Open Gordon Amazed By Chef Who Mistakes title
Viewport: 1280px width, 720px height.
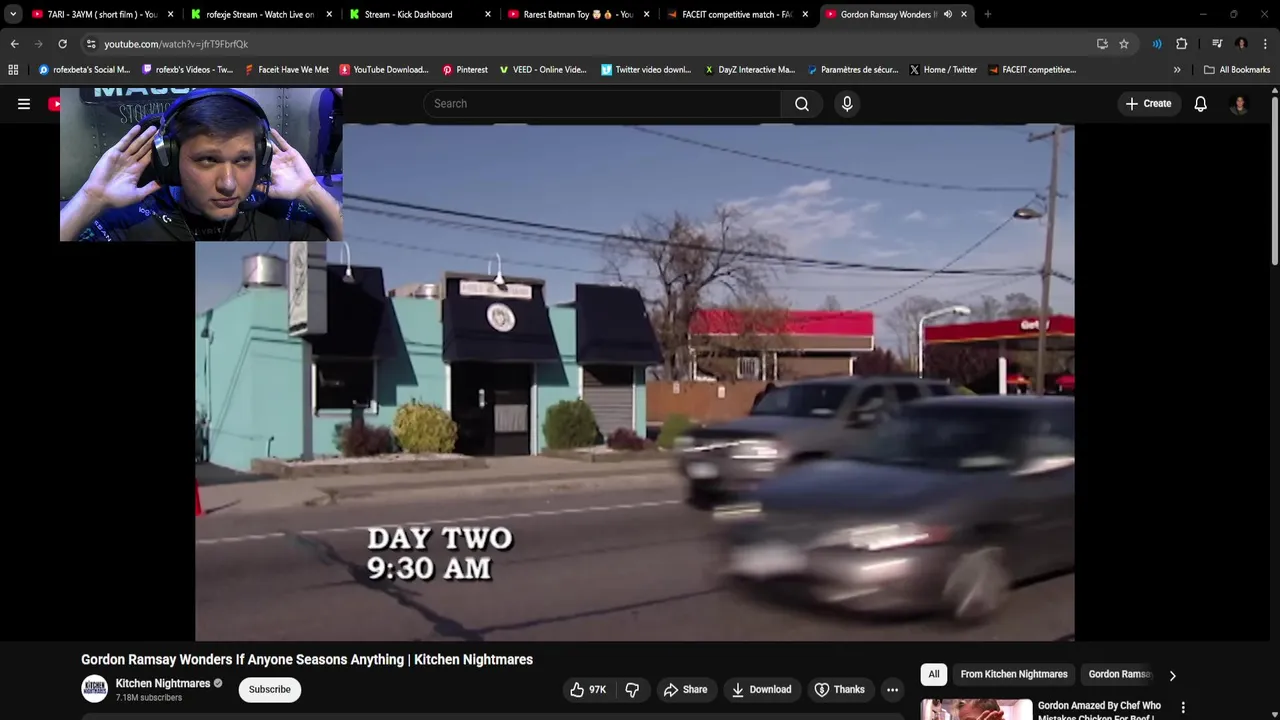1099,710
